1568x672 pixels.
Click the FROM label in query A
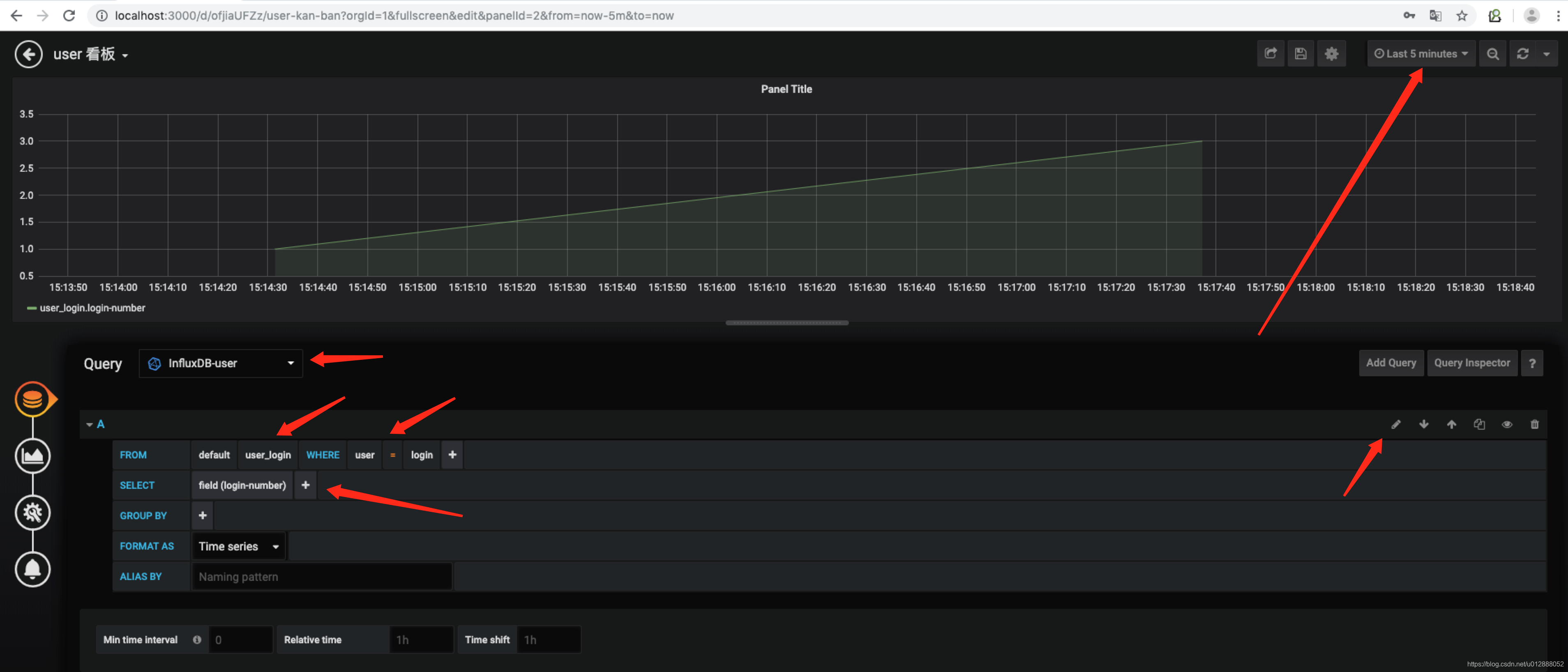click(x=133, y=455)
